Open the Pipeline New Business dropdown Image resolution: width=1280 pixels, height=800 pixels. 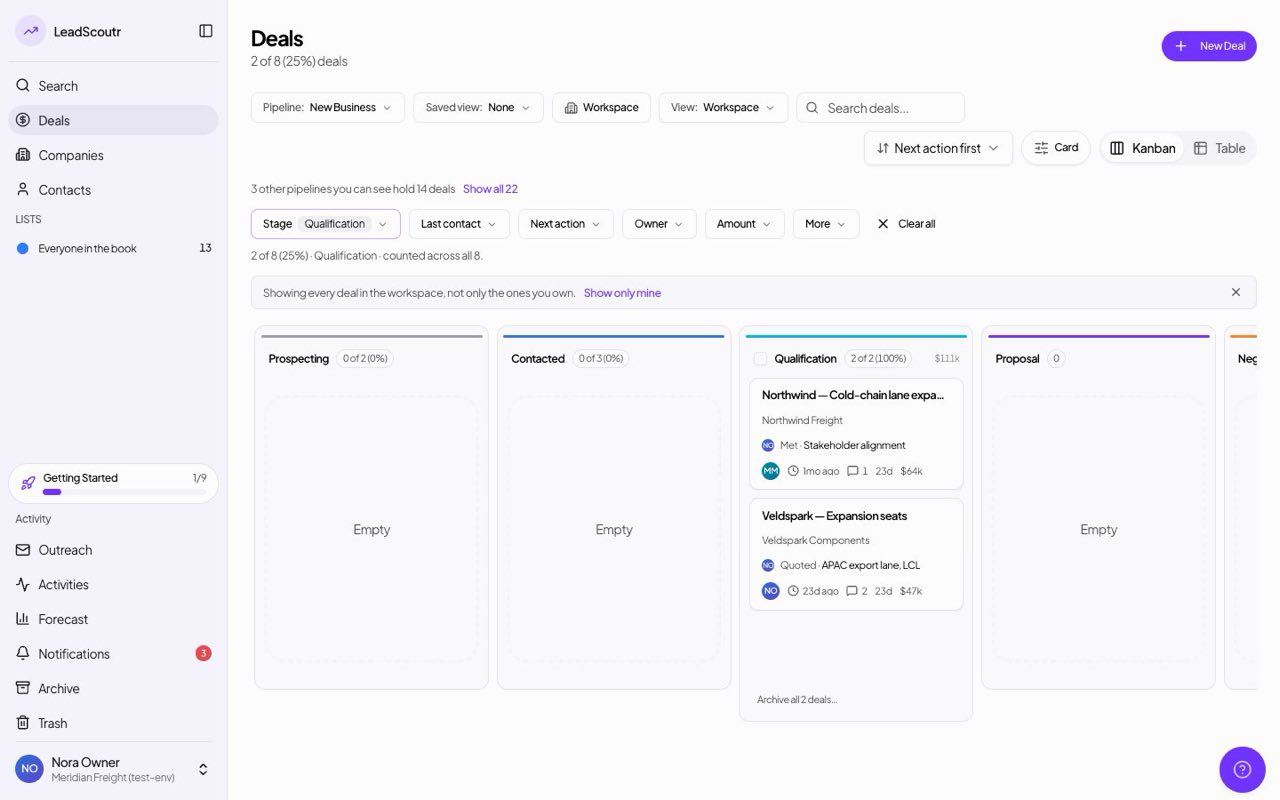click(x=328, y=107)
